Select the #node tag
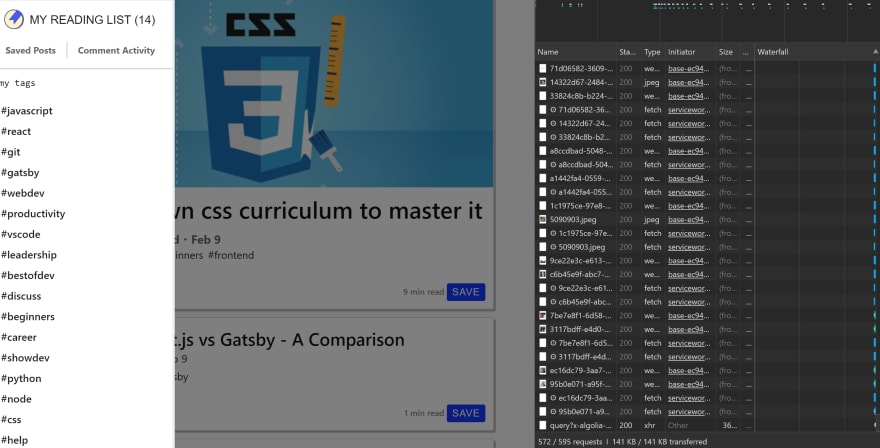 pos(16,399)
